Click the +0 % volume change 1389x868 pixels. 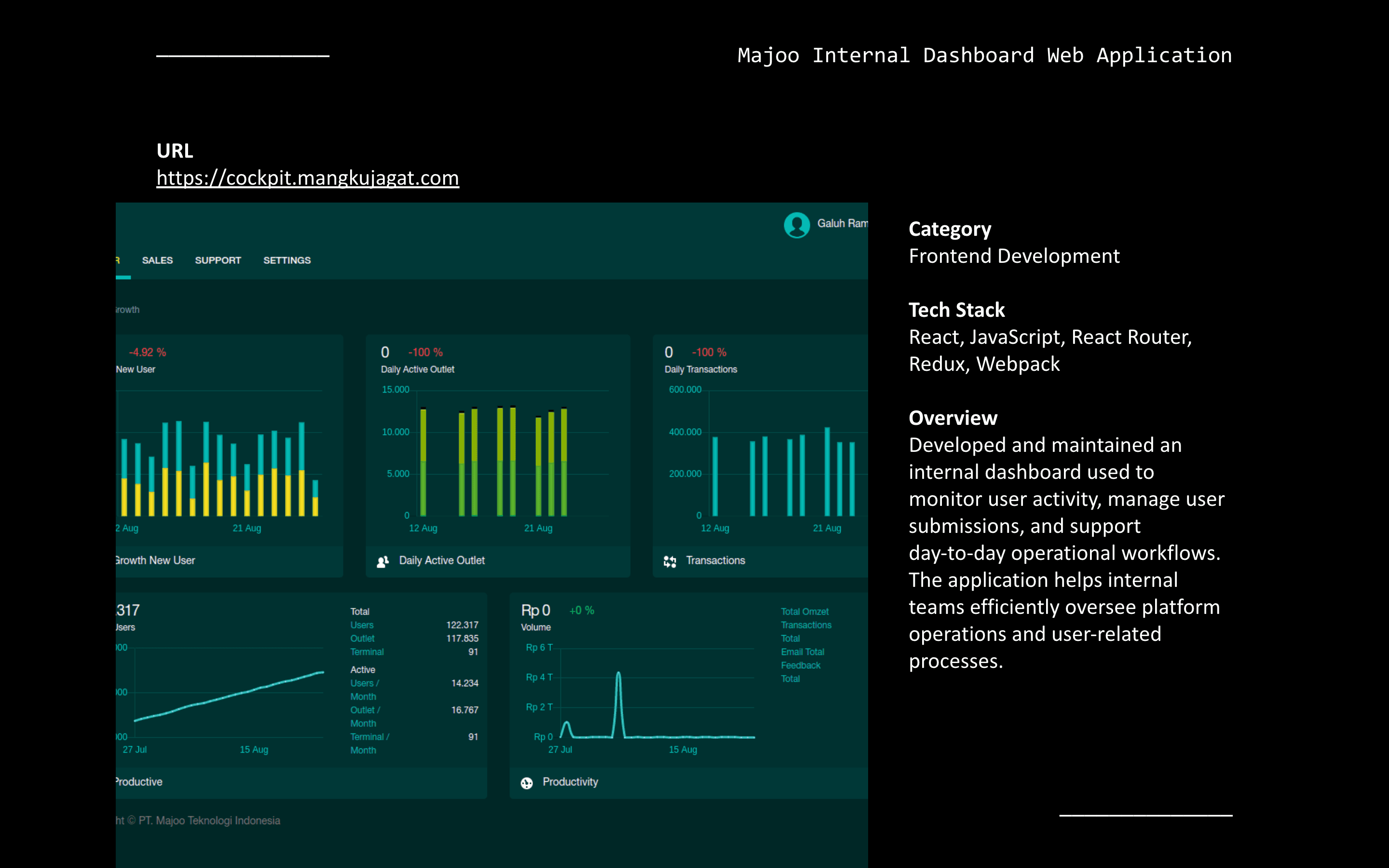[x=582, y=610]
